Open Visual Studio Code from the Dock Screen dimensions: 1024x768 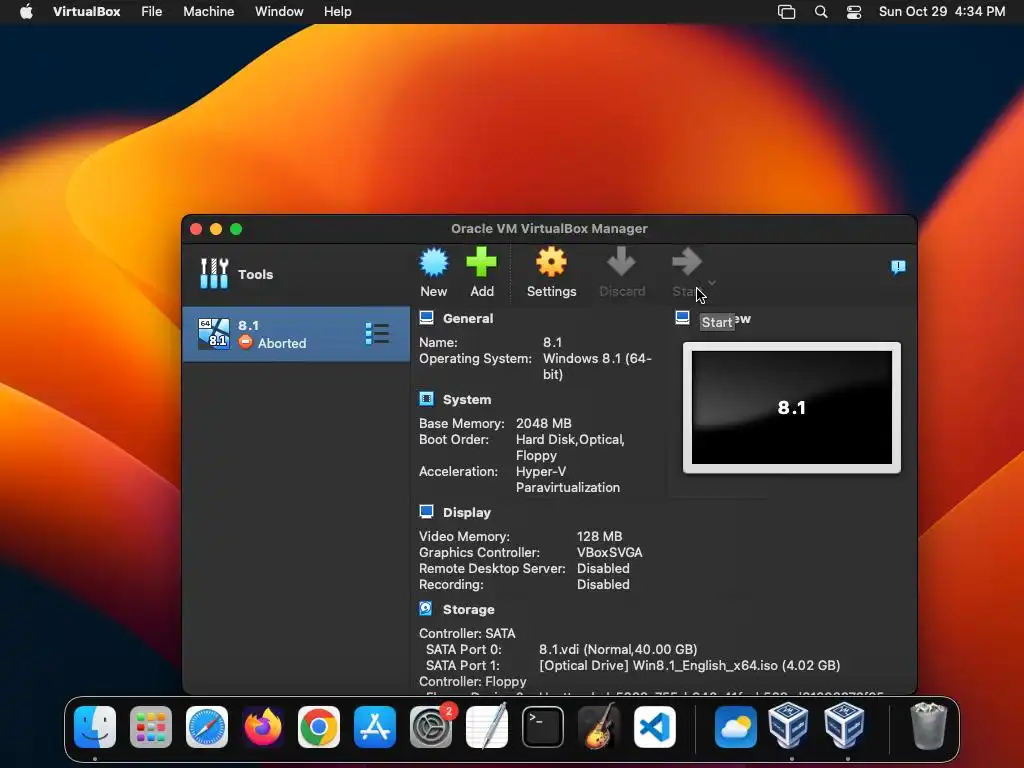coord(655,726)
